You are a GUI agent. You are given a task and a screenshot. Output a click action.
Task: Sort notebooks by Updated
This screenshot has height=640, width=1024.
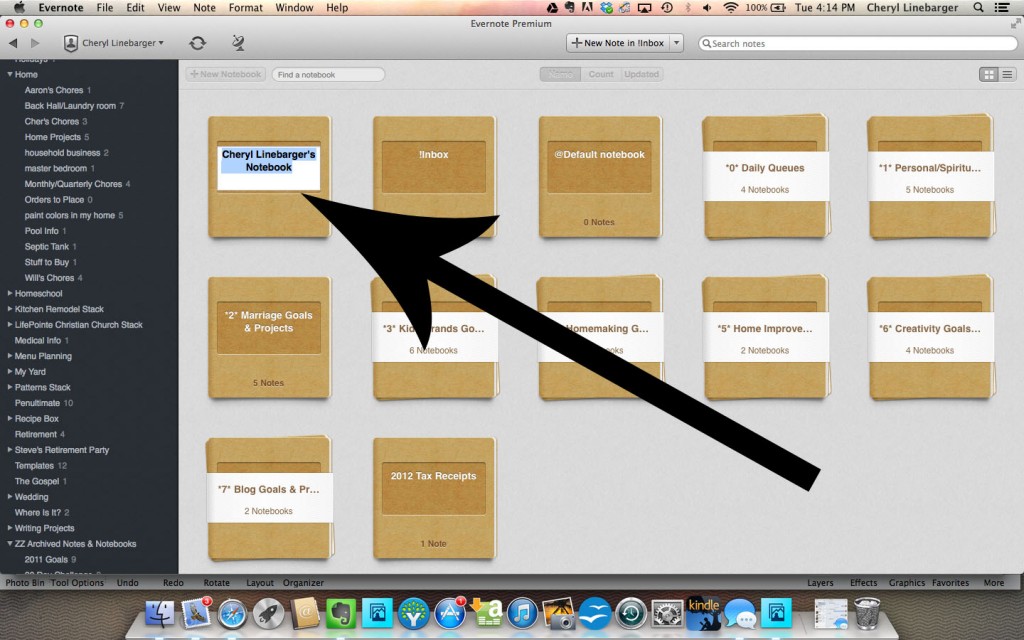[641, 74]
